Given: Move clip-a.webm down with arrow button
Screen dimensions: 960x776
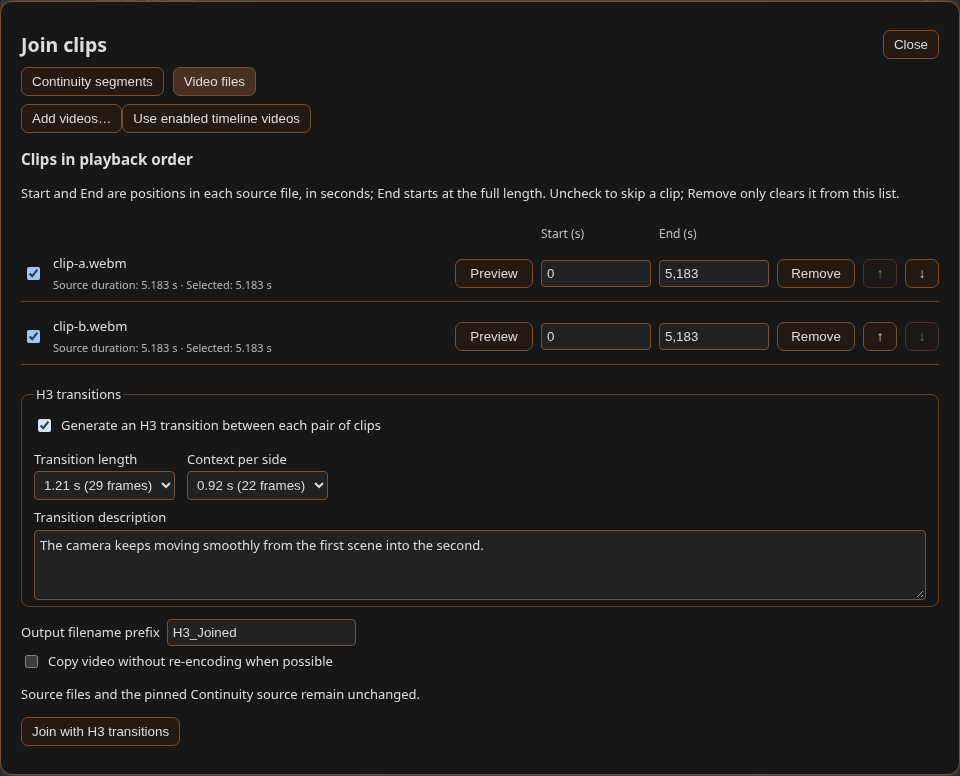Looking at the screenshot, I should pyautogui.click(x=921, y=274).
